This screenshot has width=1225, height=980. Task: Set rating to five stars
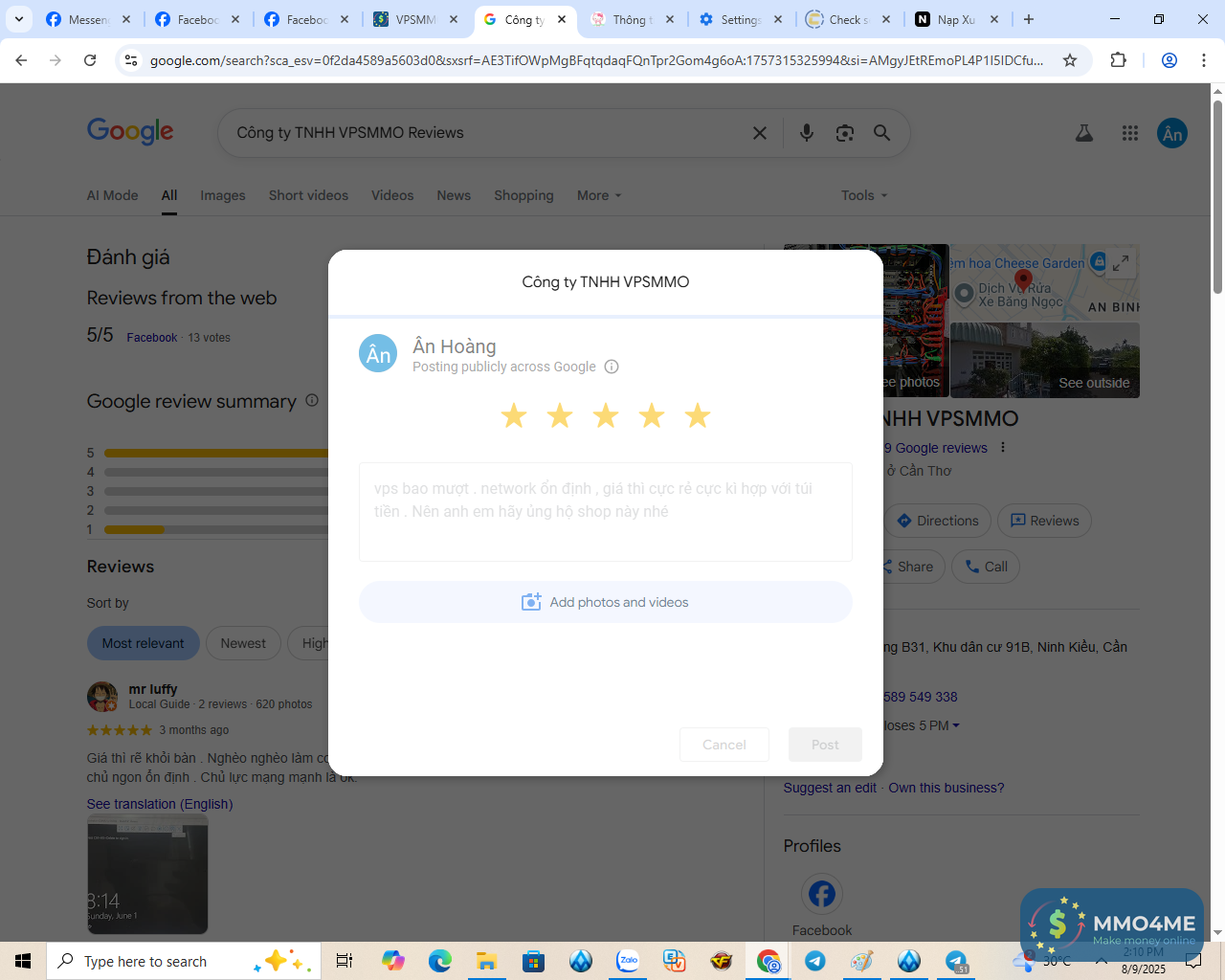point(698,415)
